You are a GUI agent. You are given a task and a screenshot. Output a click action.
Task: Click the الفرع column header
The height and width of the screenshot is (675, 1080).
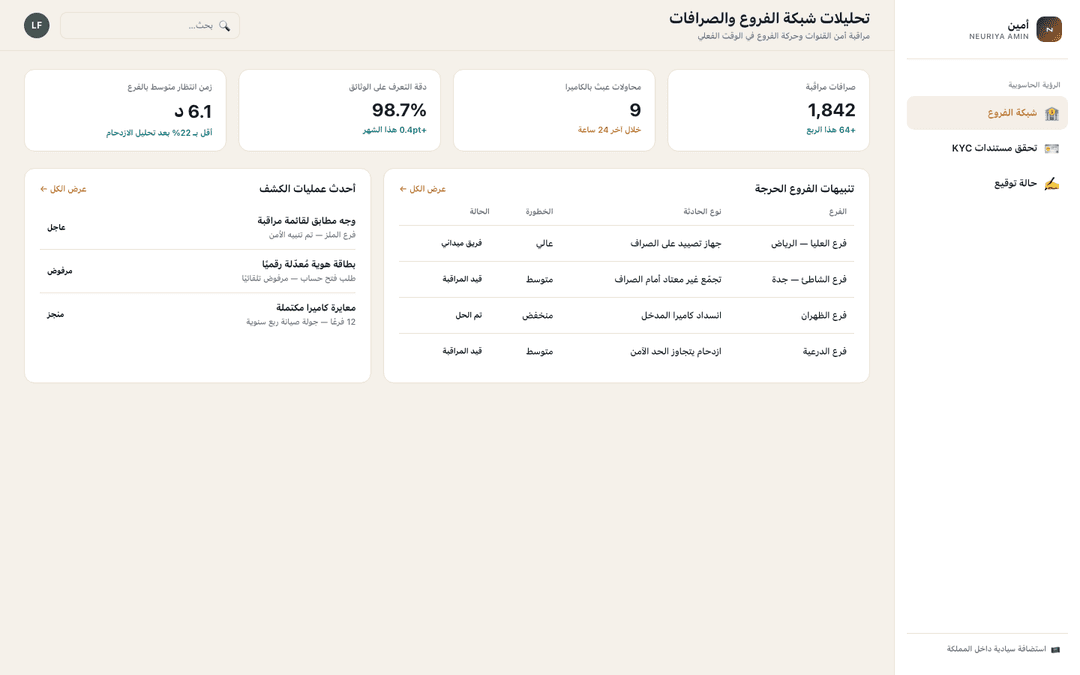coord(838,212)
